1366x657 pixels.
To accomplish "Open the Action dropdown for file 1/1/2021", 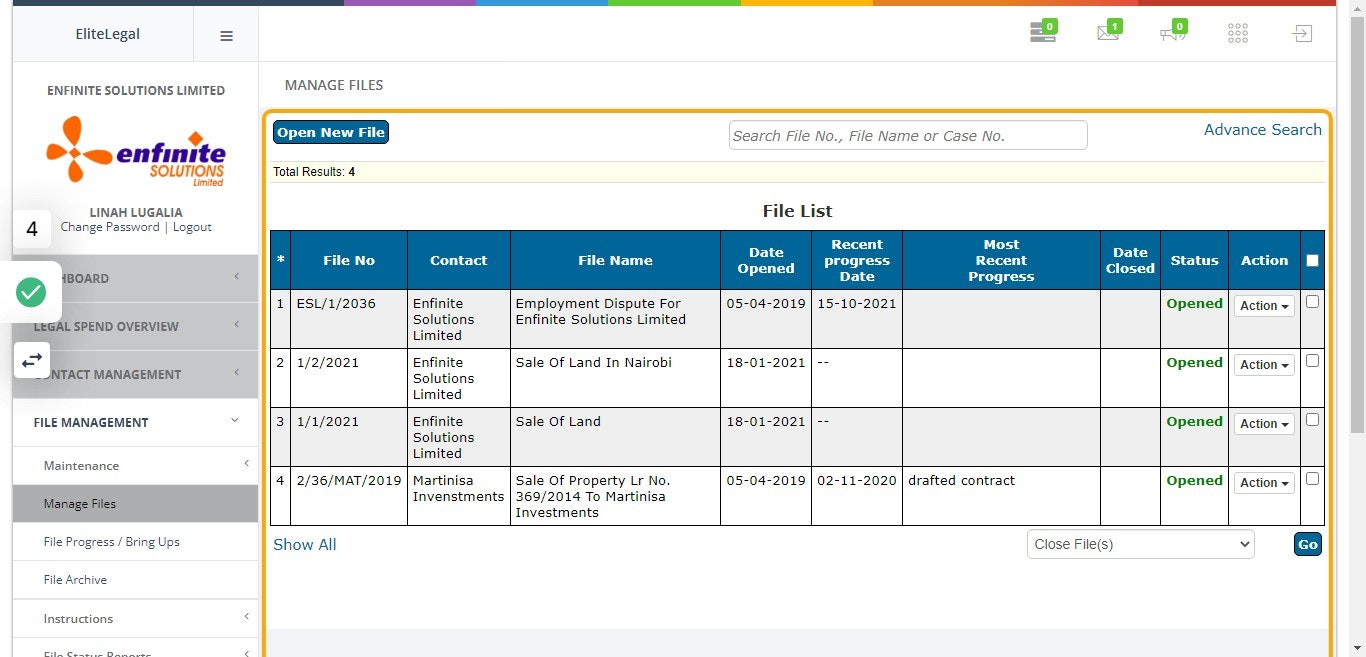I will coord(1264,424).
